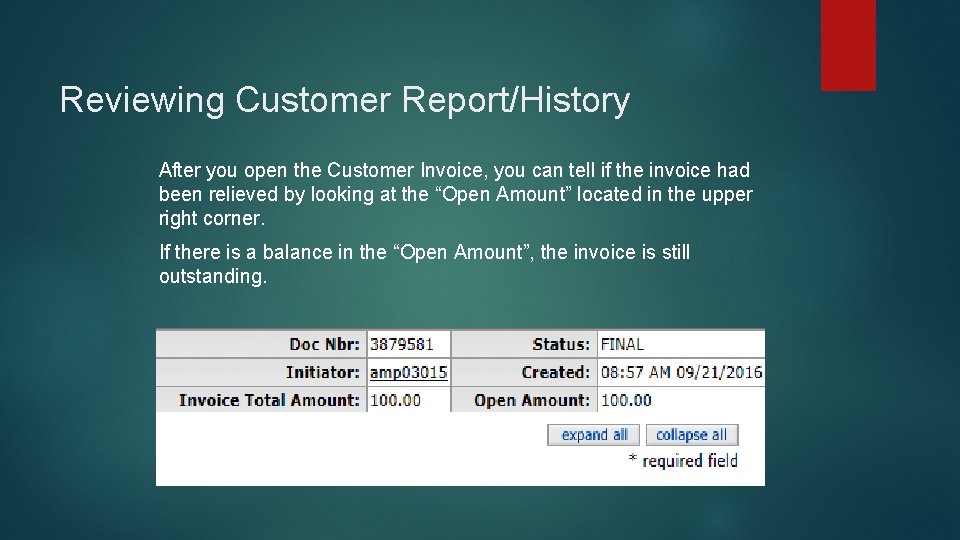This screenshot has height=540, width=960.
Task: Click the "Open Amount:" label
Action: tap(532, 400)
